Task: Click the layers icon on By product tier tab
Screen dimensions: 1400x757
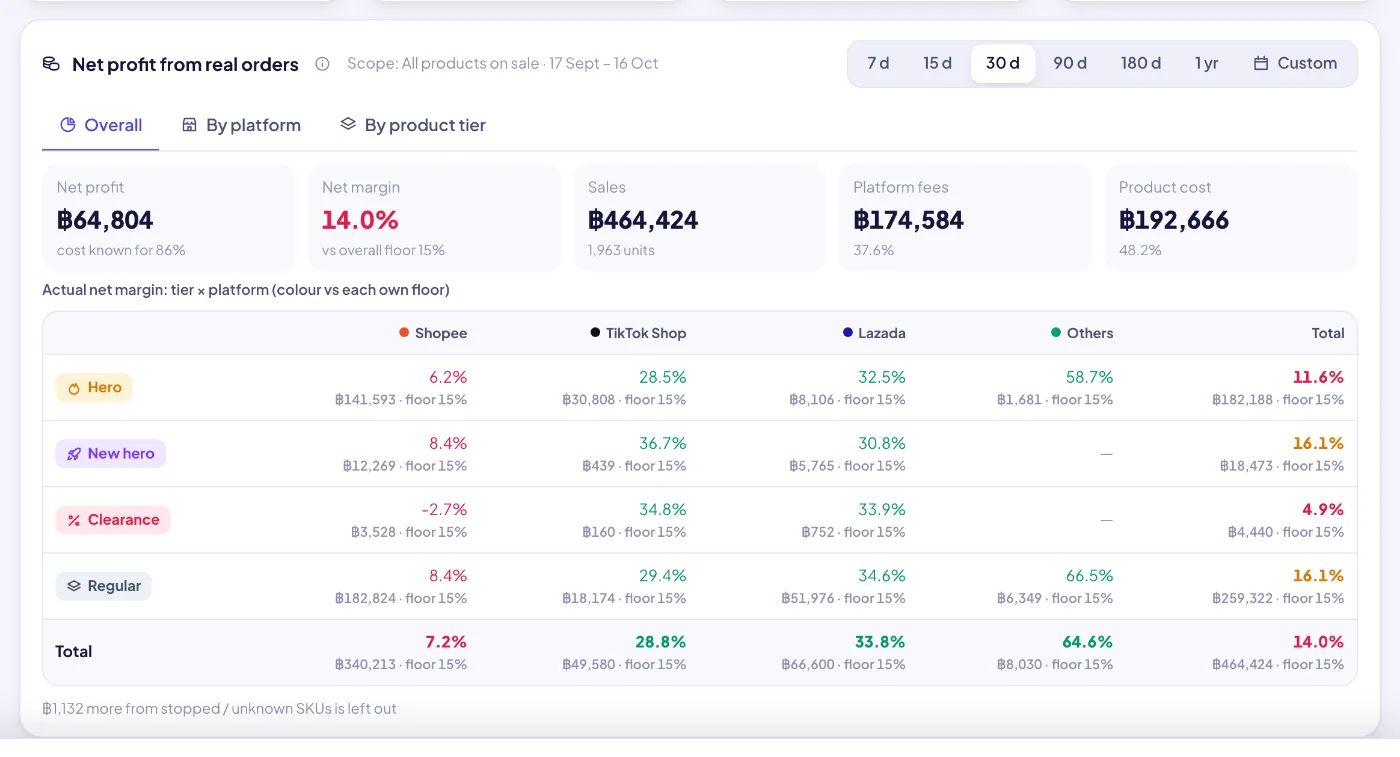Action: pyautogui.click(x=348, y=124)
